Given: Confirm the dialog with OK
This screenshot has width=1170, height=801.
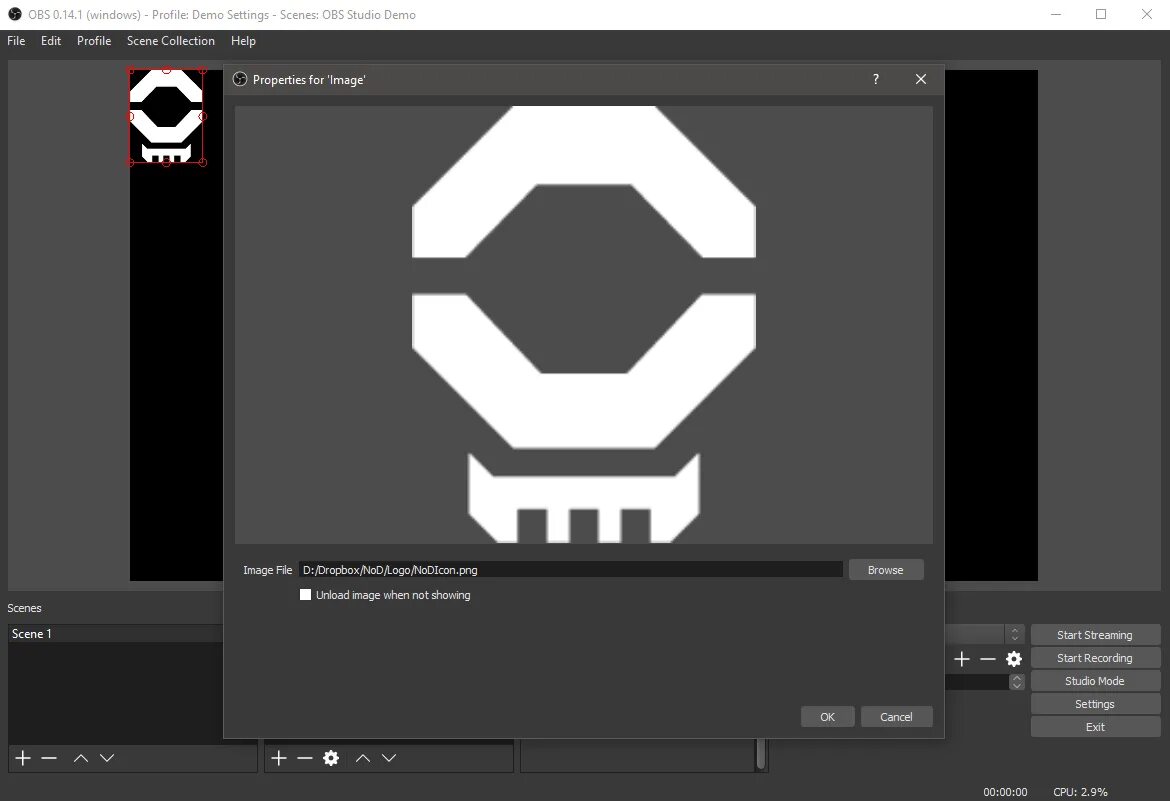Looking at the screenshot, I should tap(828, 717).
